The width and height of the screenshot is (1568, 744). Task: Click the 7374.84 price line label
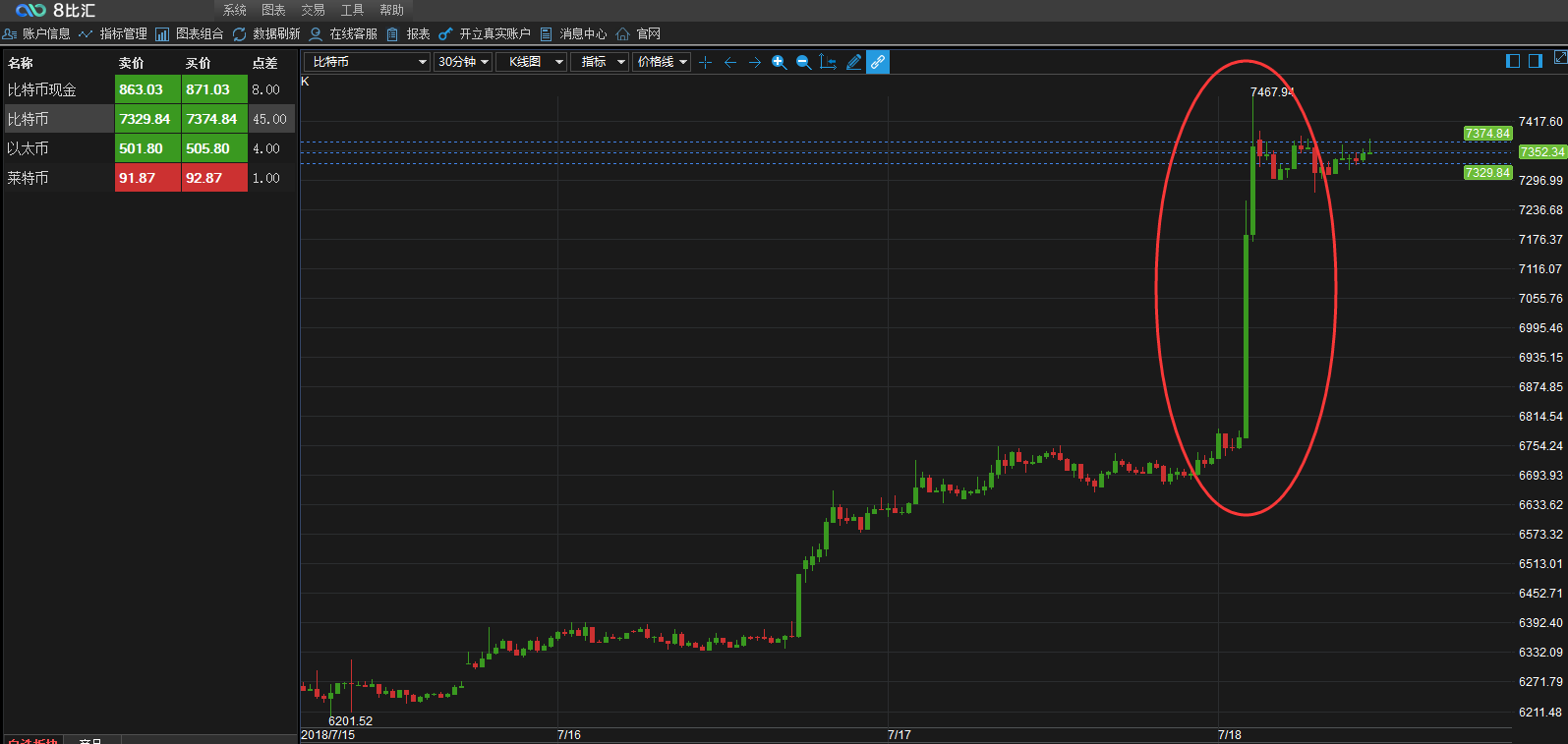pyautogui.click(x=1488, y=134)
